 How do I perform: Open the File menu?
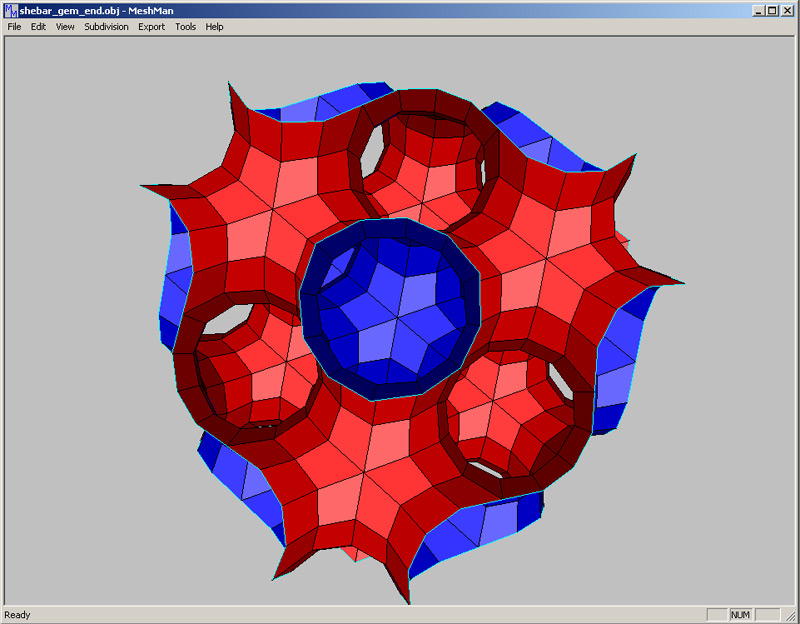pyautogui.click(x=14, y=27)
